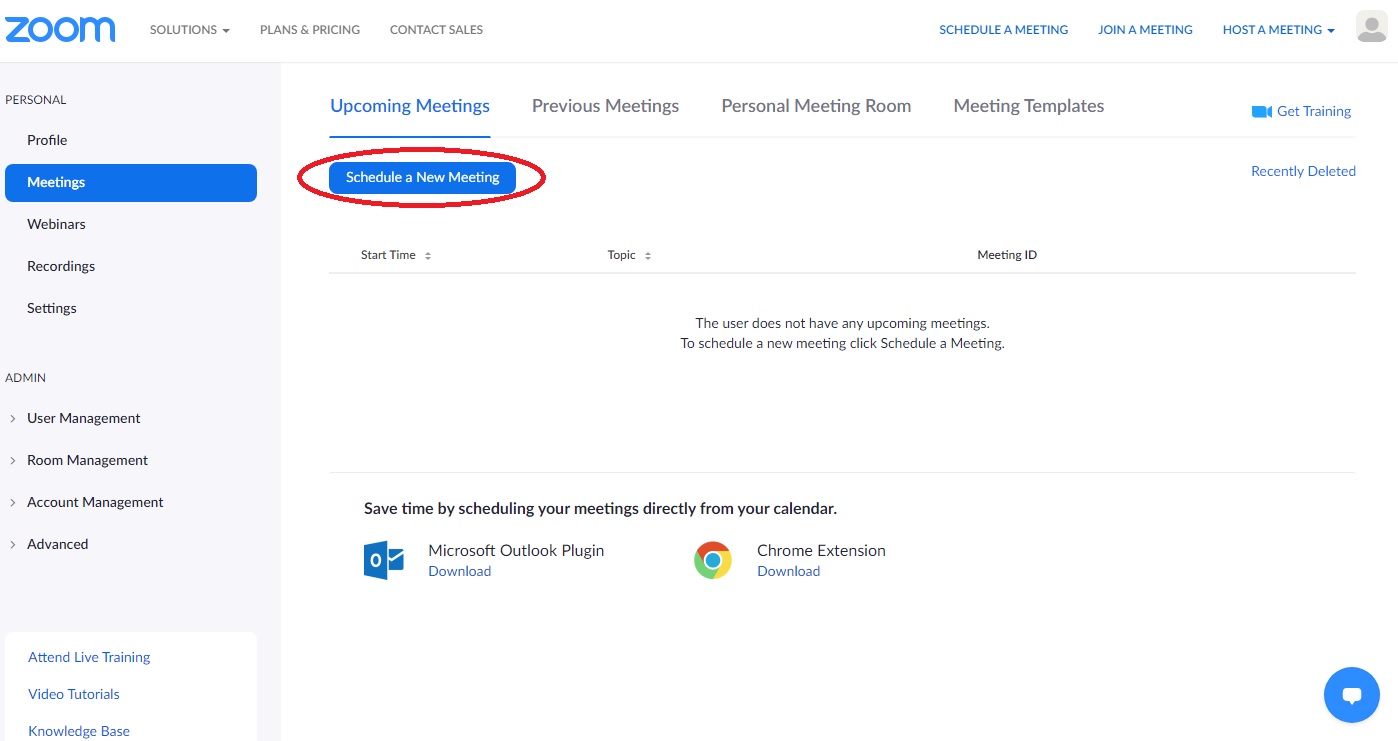
Task: Open the Recently Deleted link
Action: click(x=1303, y=171)
